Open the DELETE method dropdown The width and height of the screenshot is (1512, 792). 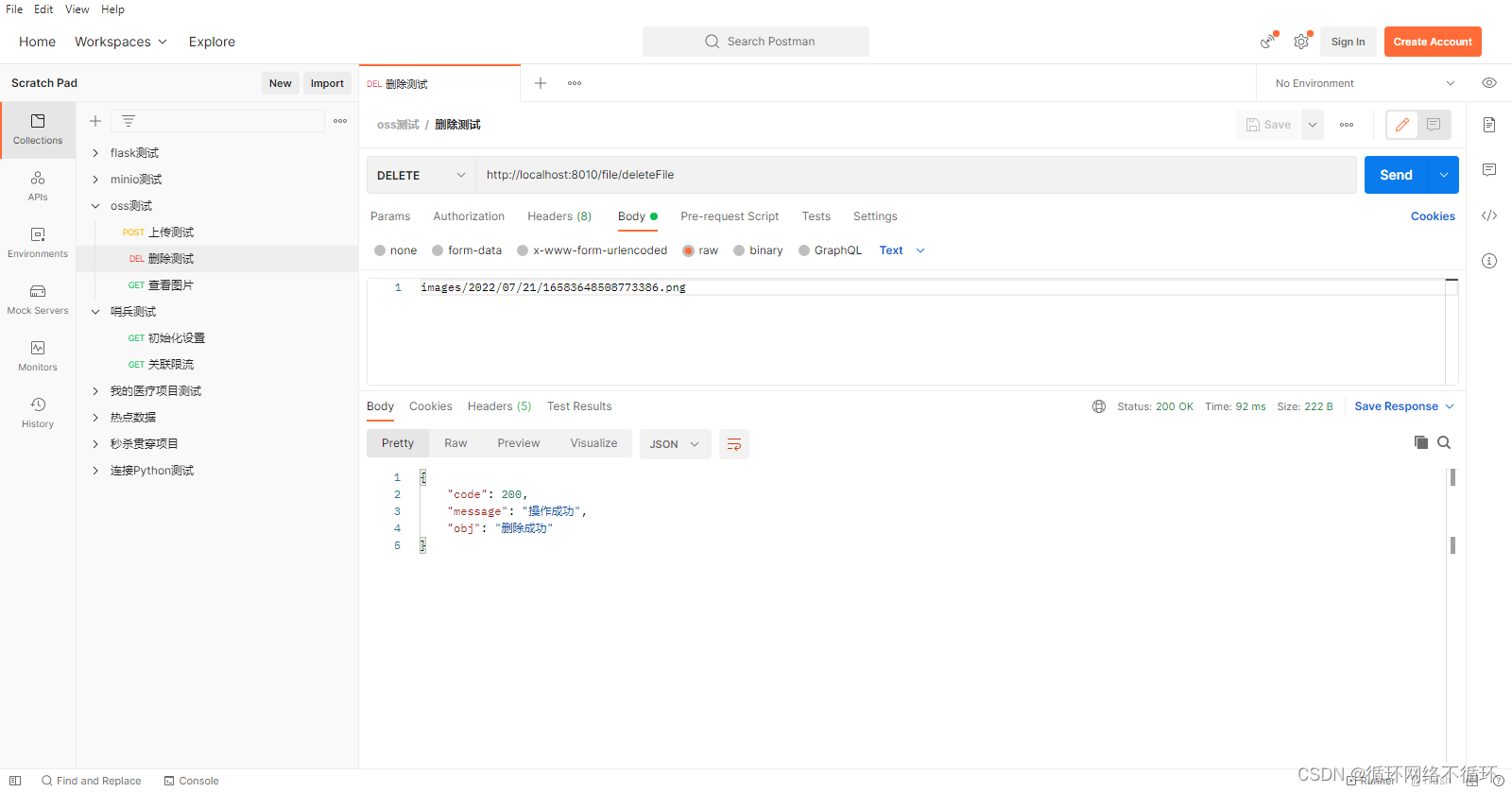pos(421,175)
